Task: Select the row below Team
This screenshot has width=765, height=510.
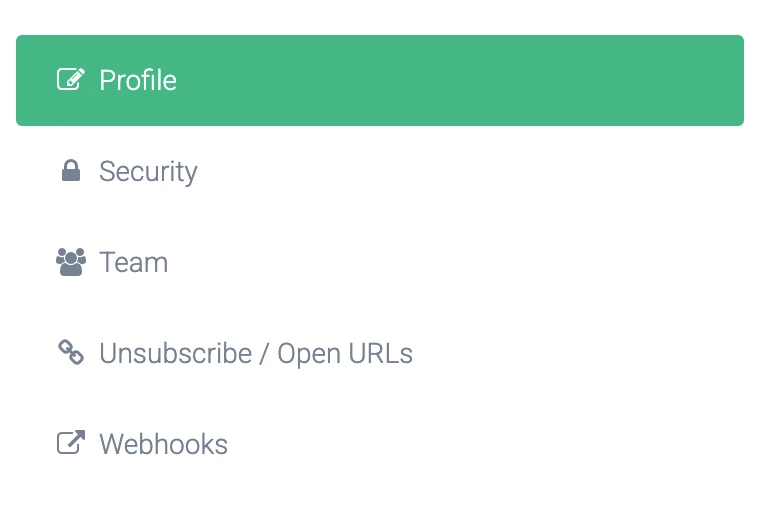Action: click(255, 353)
